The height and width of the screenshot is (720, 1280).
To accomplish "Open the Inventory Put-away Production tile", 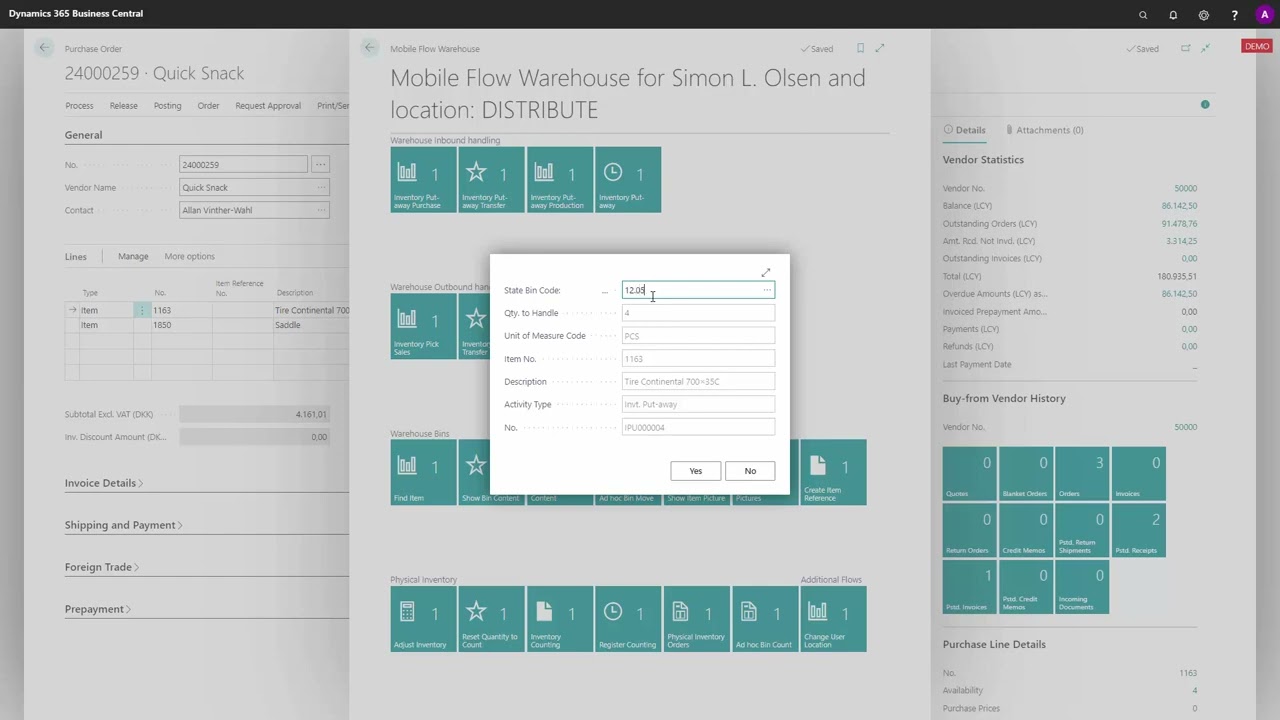I will [559, 180].
